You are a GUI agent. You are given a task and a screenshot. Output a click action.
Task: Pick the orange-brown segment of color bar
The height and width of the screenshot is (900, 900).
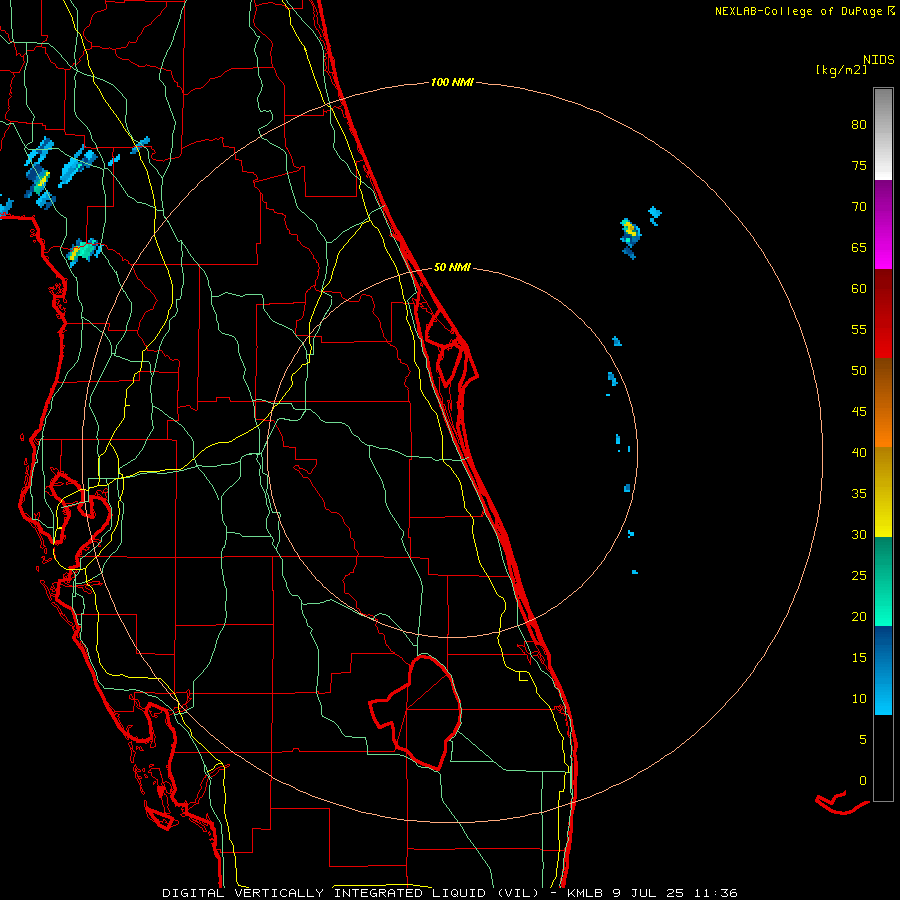point(883,402)
